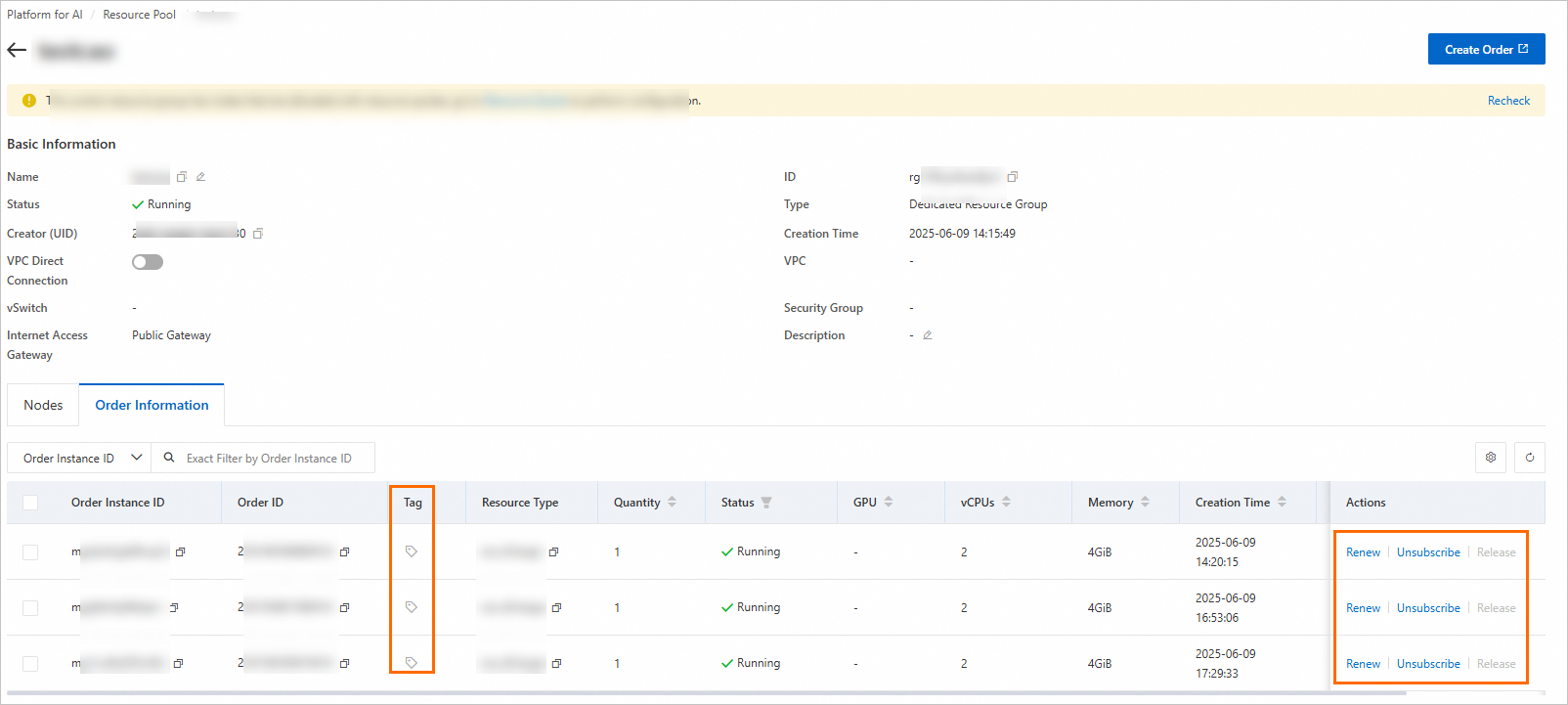This screenshot has width=1568, height=705.
Task: Copy the resource group ID
Action: tap(1013, 177)
